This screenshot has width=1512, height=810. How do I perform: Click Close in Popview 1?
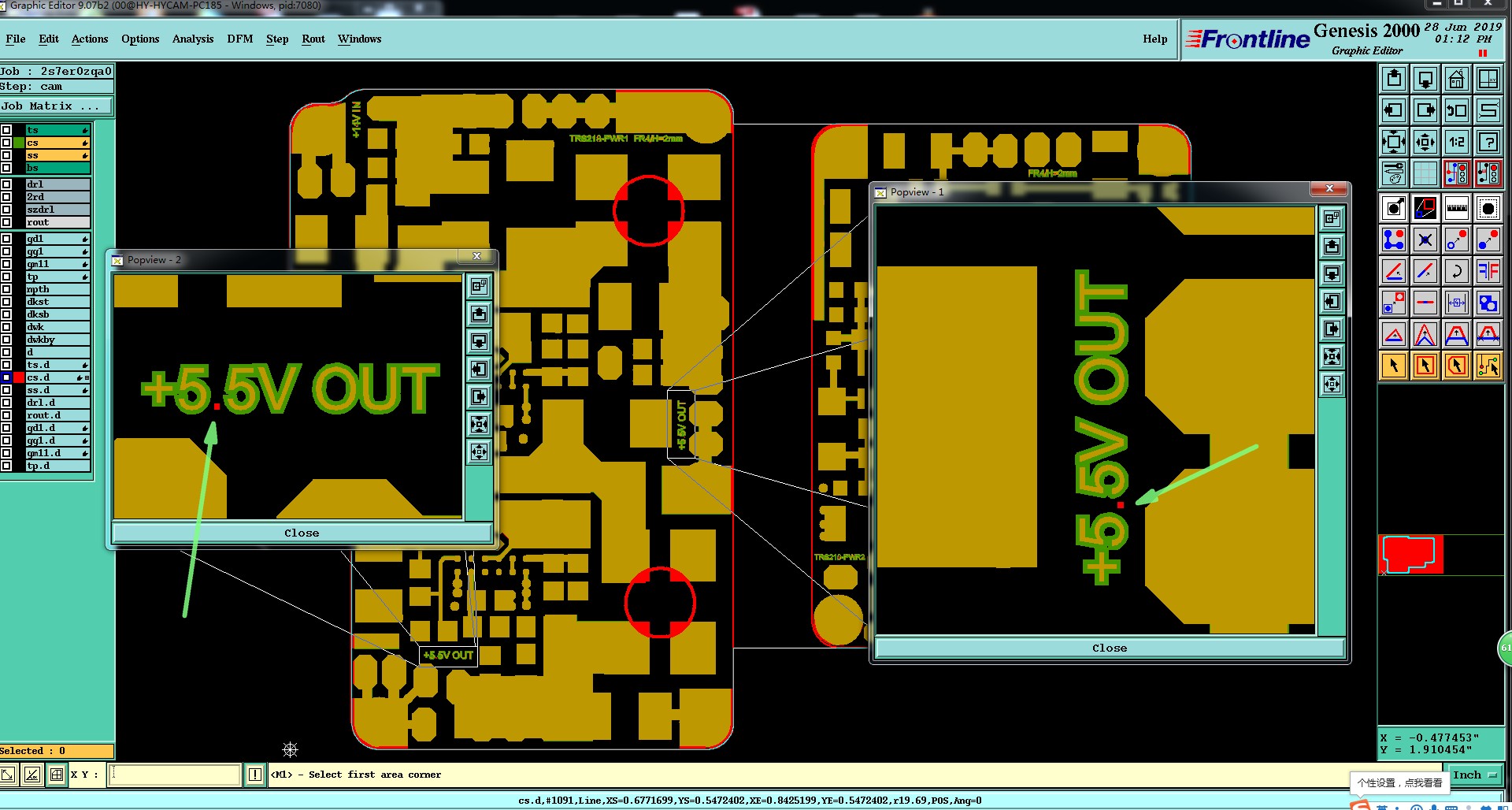[x=1110, y=648]
